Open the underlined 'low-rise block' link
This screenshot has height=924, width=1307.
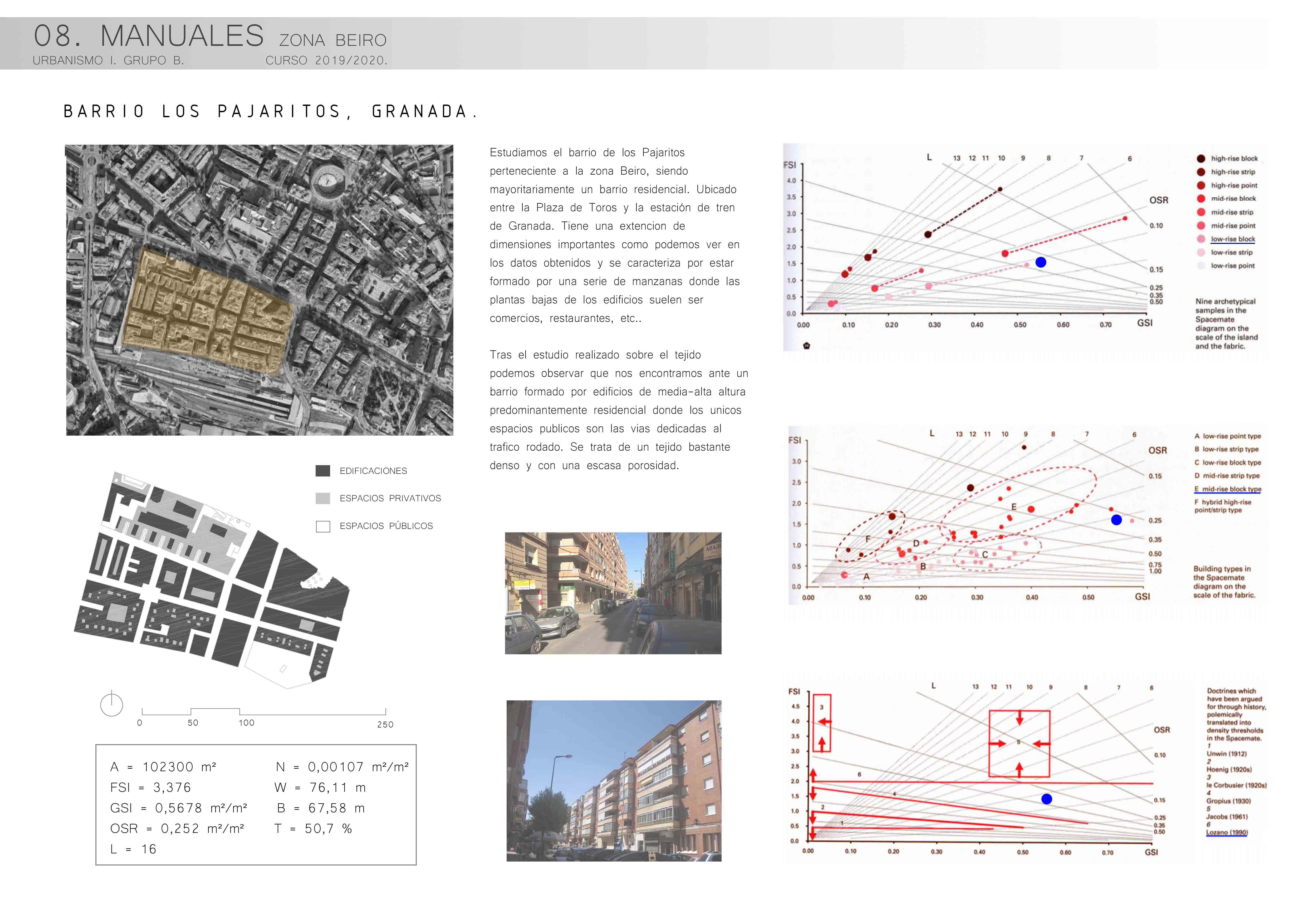point(1232,239)
